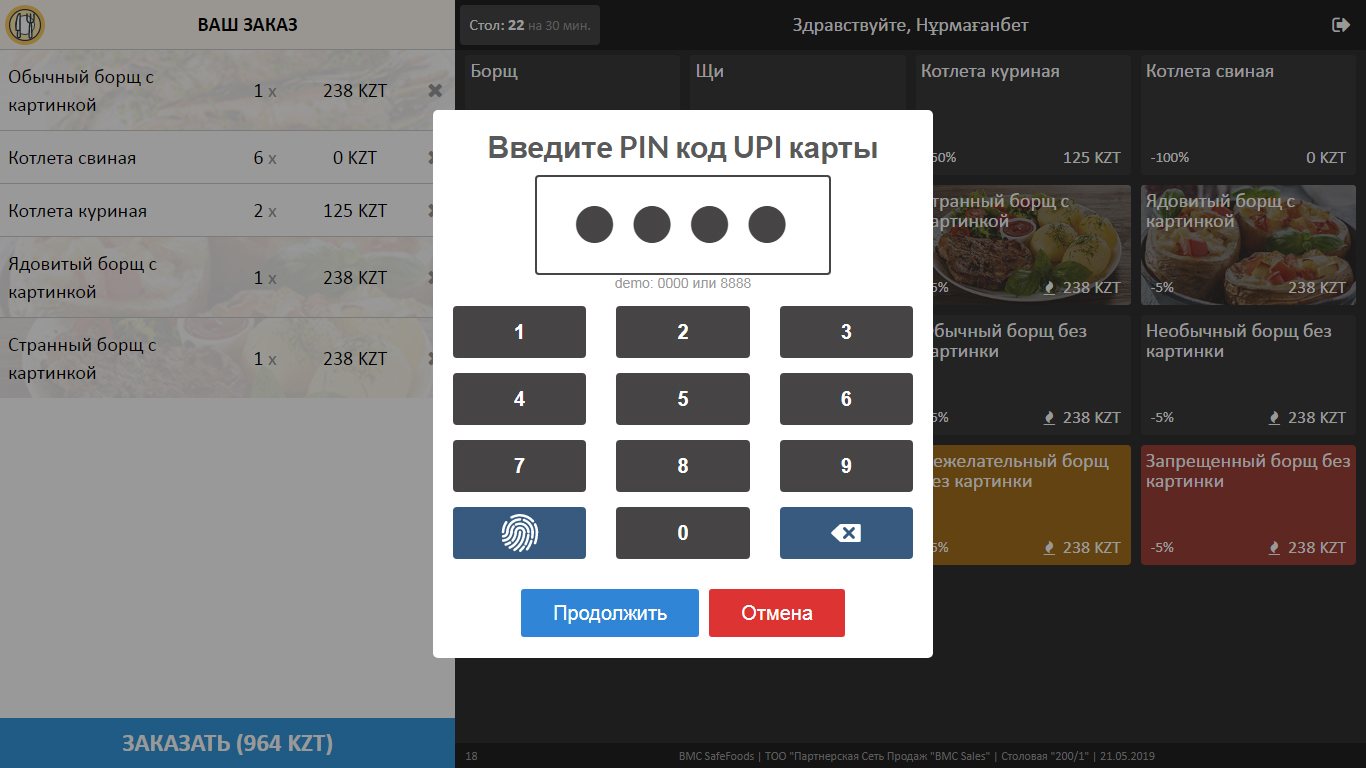Remove "Ядовитый борщ с картинкой" from the order

(435, 277)
